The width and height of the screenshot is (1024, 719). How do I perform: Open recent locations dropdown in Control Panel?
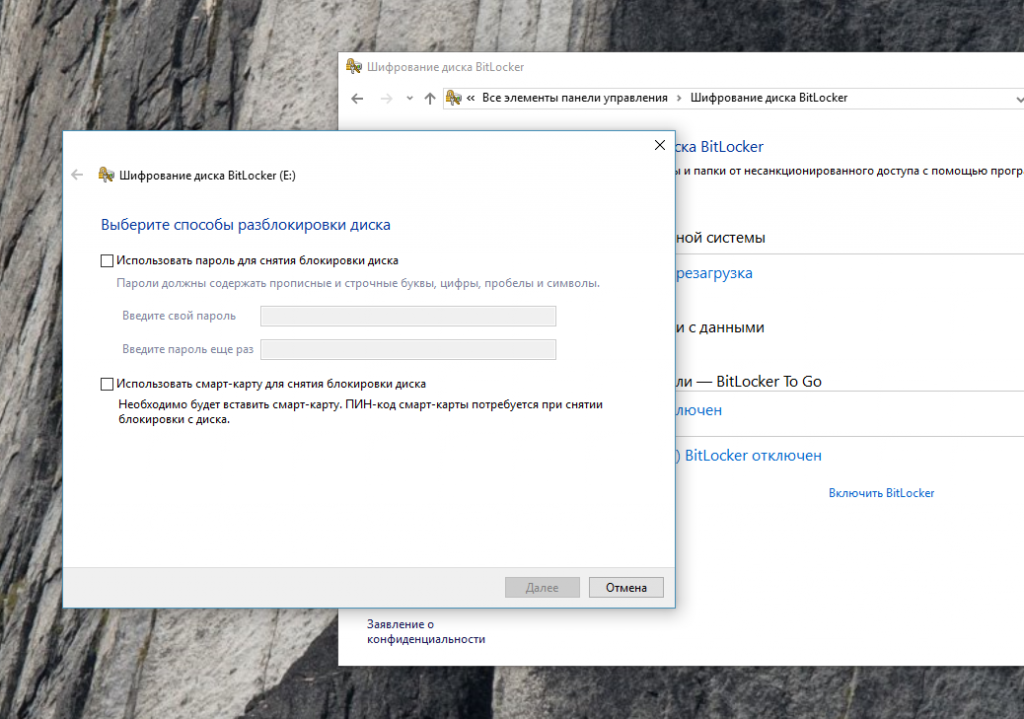tap(409, 99)
